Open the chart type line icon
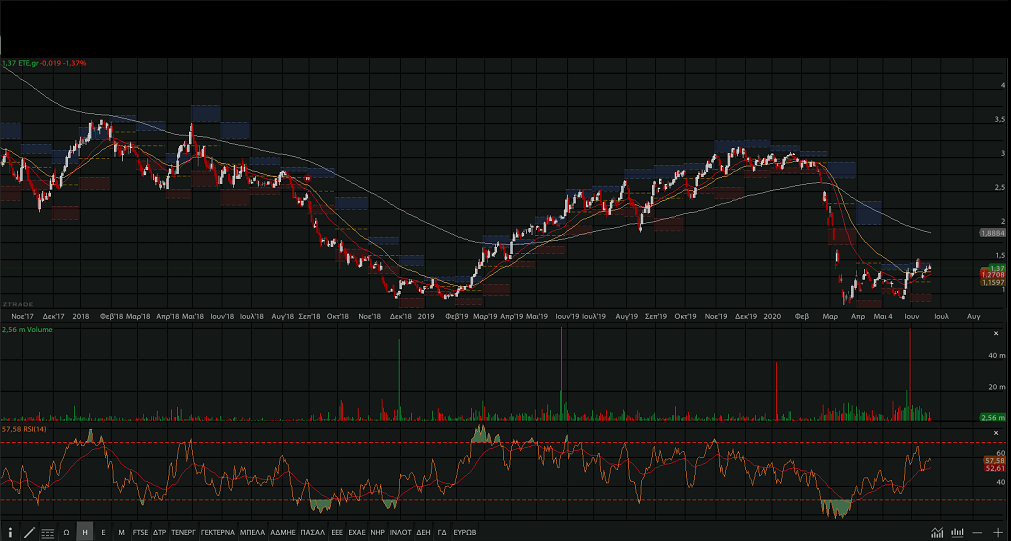The height and width of the screenshot is (541, 1011). coord(937,533)
